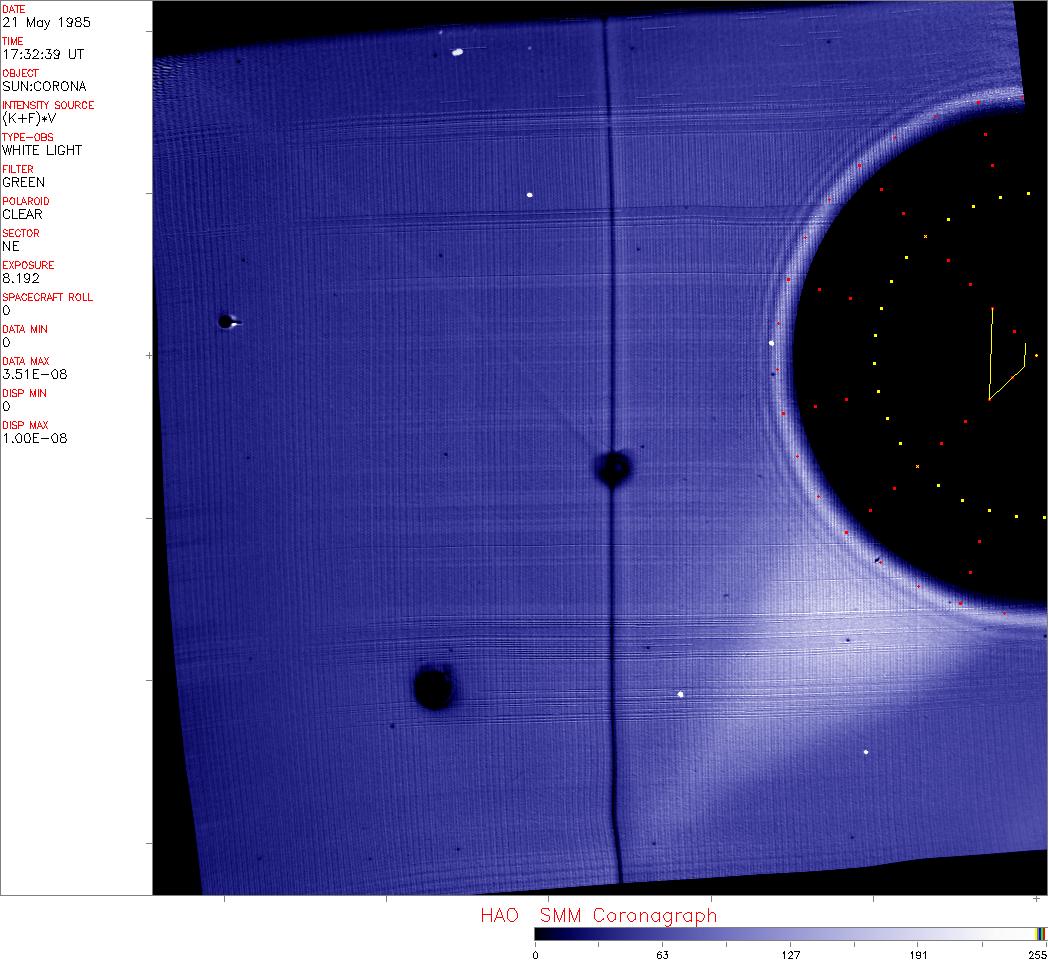Select the exposure value 8.192
The width and height of the screenshot is (1048, 960).
pos(20,278)
